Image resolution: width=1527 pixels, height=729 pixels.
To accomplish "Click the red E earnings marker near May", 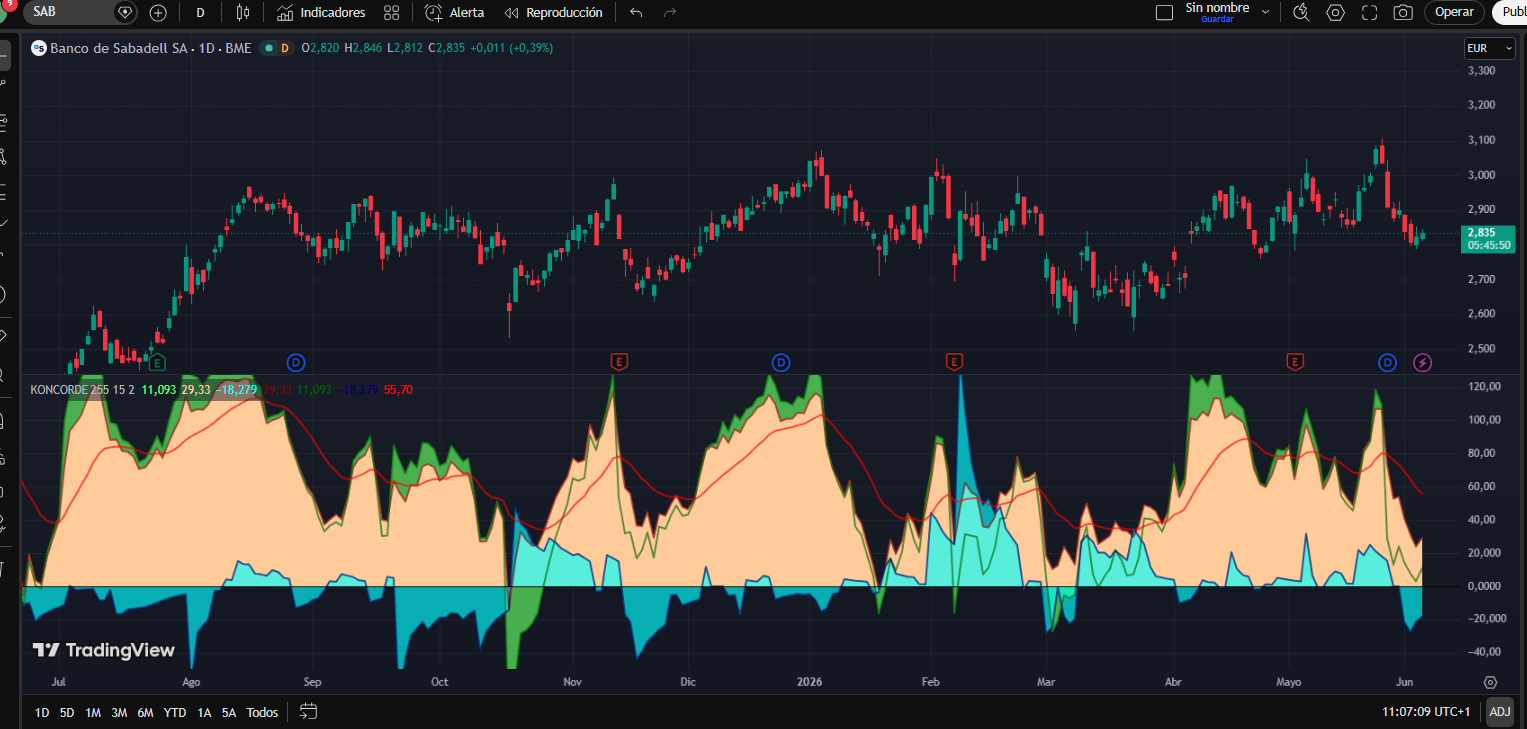I will (x=1296, y=362).
